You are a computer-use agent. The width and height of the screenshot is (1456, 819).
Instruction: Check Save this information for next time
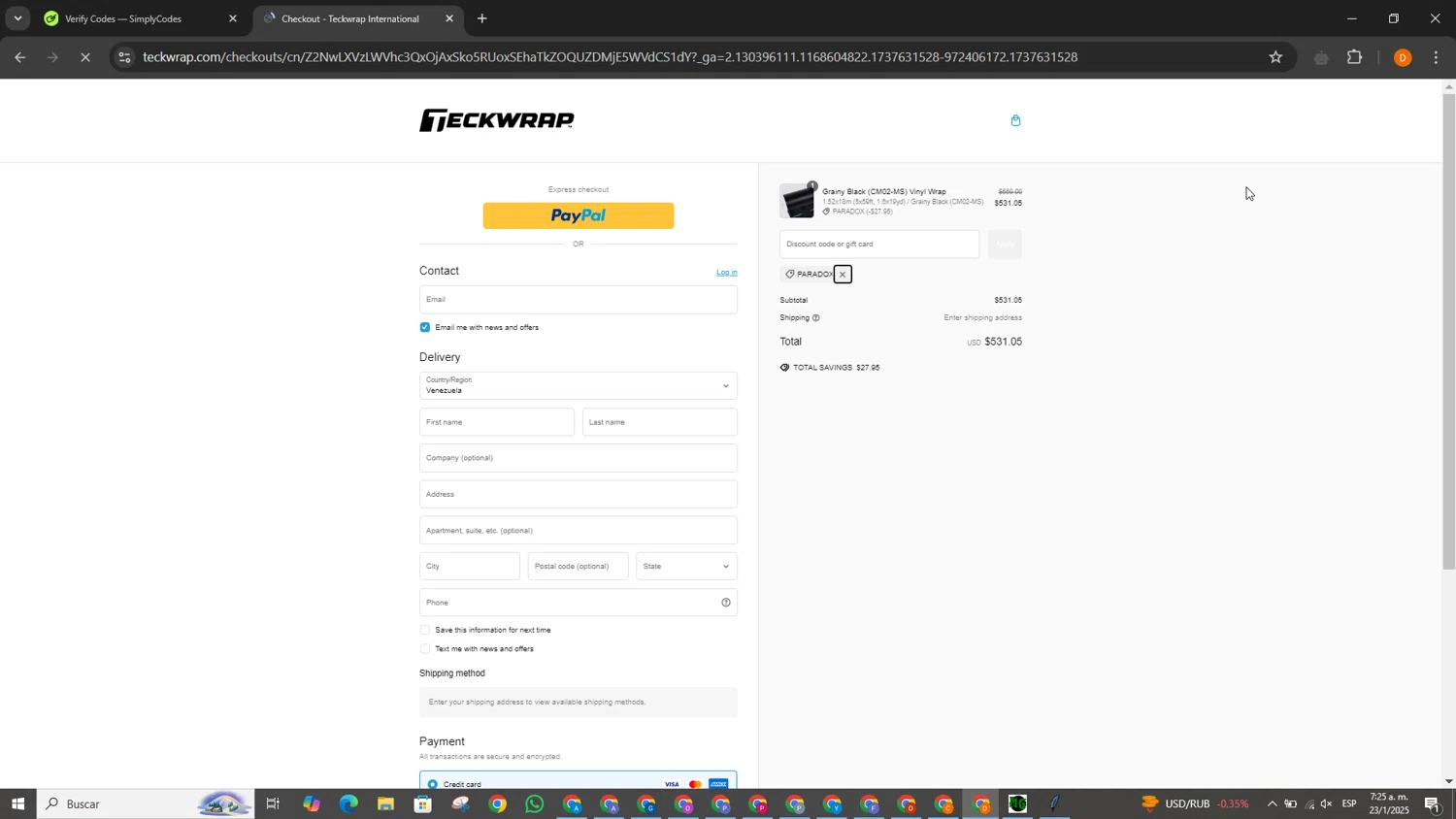(x=425, y=631)
